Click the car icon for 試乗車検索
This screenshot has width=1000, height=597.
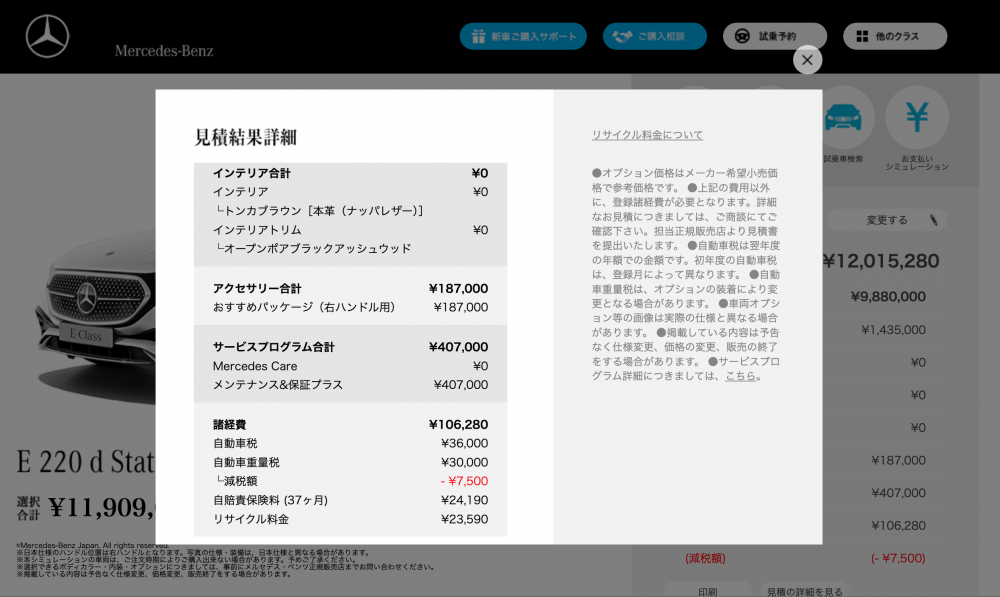click(x=843, y=117)
